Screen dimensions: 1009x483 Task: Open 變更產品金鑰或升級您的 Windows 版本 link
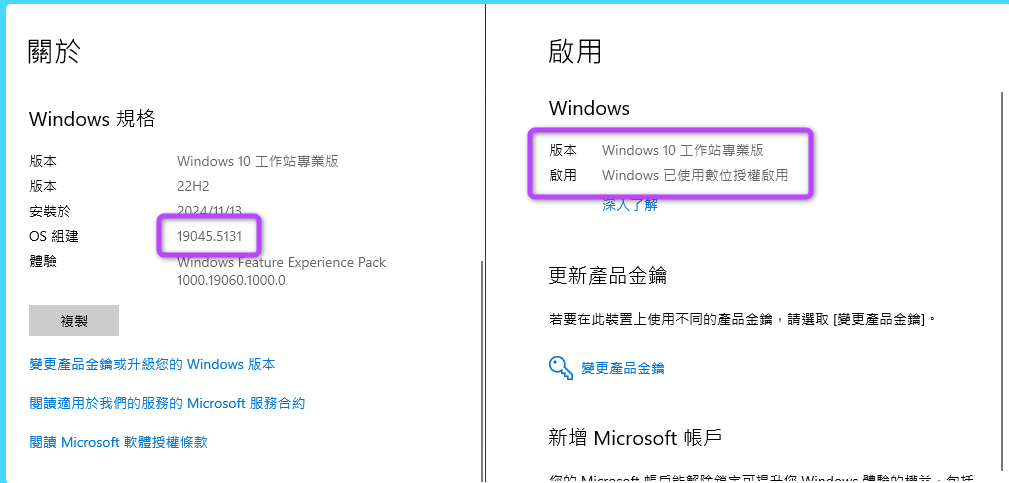click(x=152, y=365)
